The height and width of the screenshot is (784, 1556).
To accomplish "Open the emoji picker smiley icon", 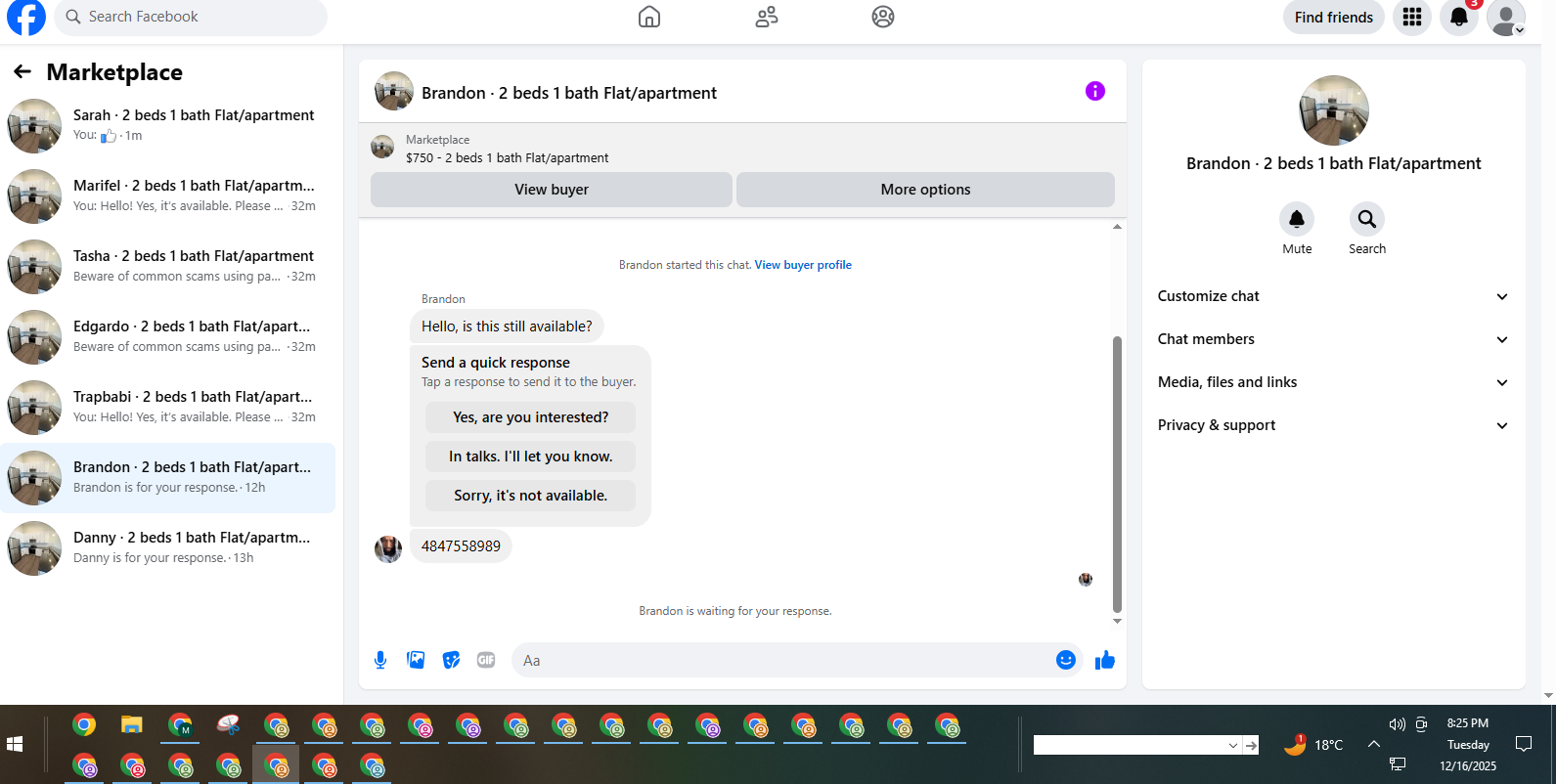I will [1066, 661].
